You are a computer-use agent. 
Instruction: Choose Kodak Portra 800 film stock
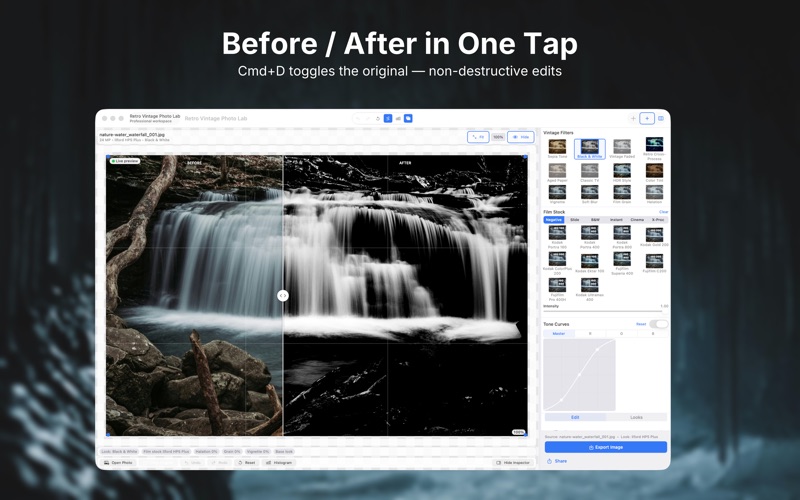coord(622,237)
